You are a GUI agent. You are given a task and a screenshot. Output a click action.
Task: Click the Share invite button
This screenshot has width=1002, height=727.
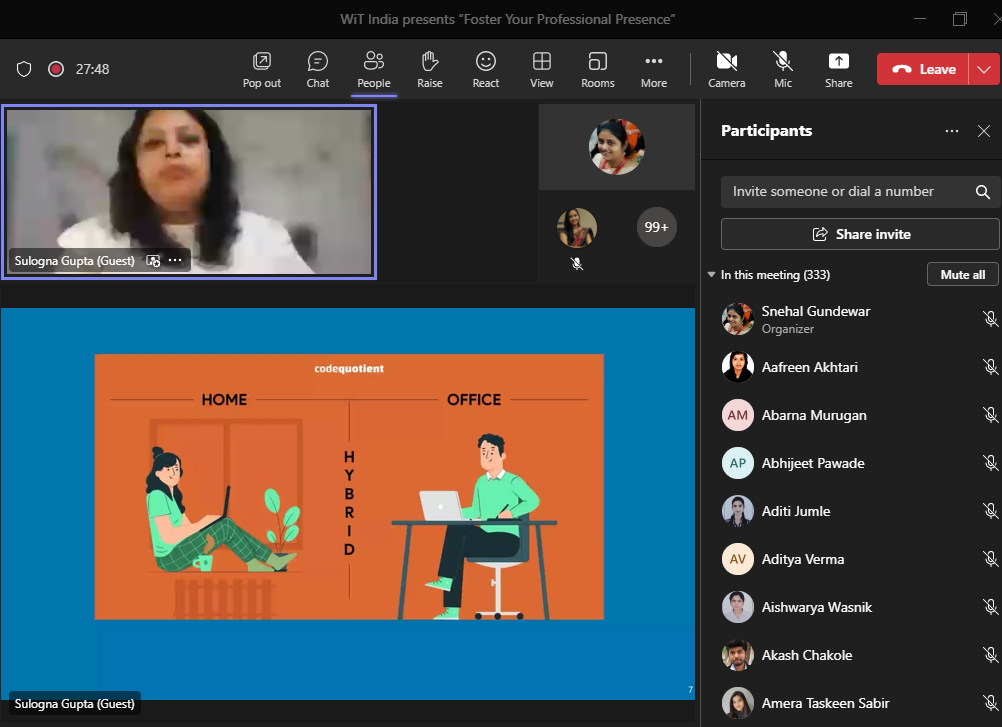pyautogui.click(x=860, y=234)
